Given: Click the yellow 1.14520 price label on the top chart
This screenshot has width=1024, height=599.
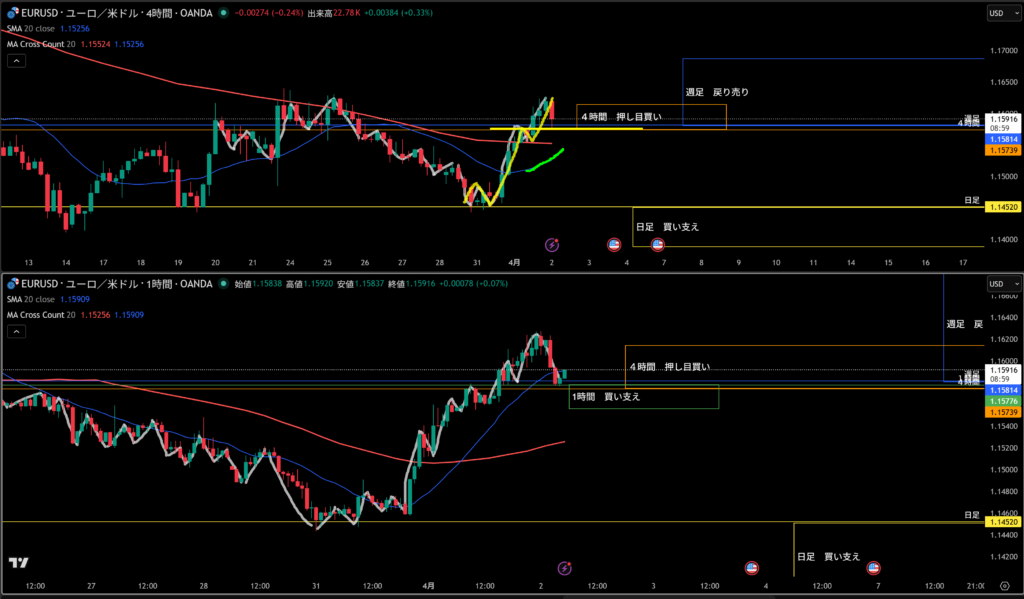Looking at the screenshot, I should point(1001,207).
